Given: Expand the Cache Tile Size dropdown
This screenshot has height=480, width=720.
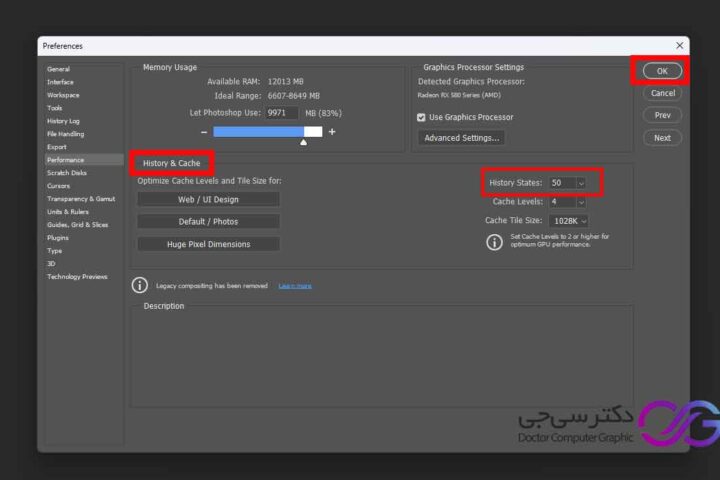Looking at the screenshot, I should click(x=569, y=221).
